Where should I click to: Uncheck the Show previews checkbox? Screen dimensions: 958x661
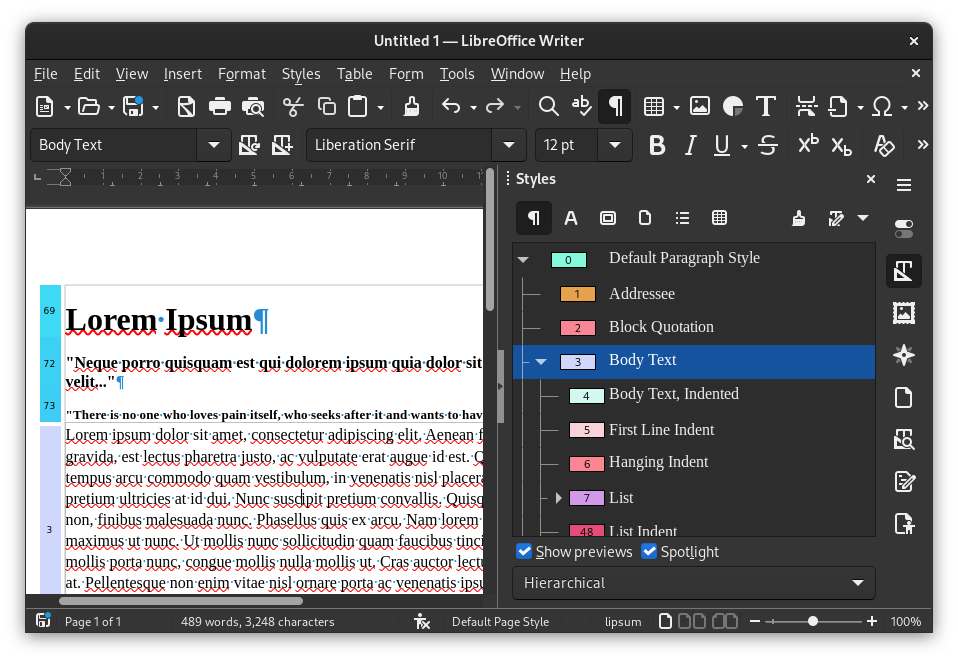coord(524,551)
